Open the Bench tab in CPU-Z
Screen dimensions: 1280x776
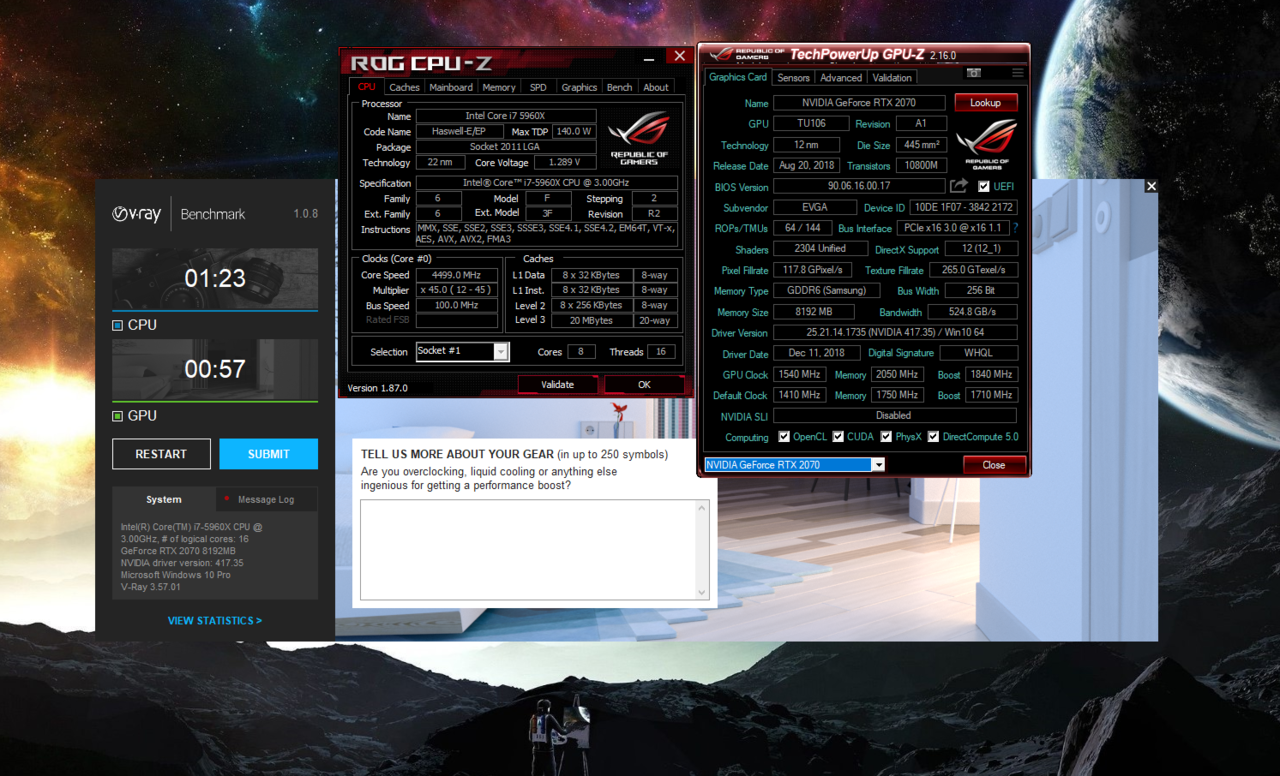pyautogui.click(x=620, y=87)
